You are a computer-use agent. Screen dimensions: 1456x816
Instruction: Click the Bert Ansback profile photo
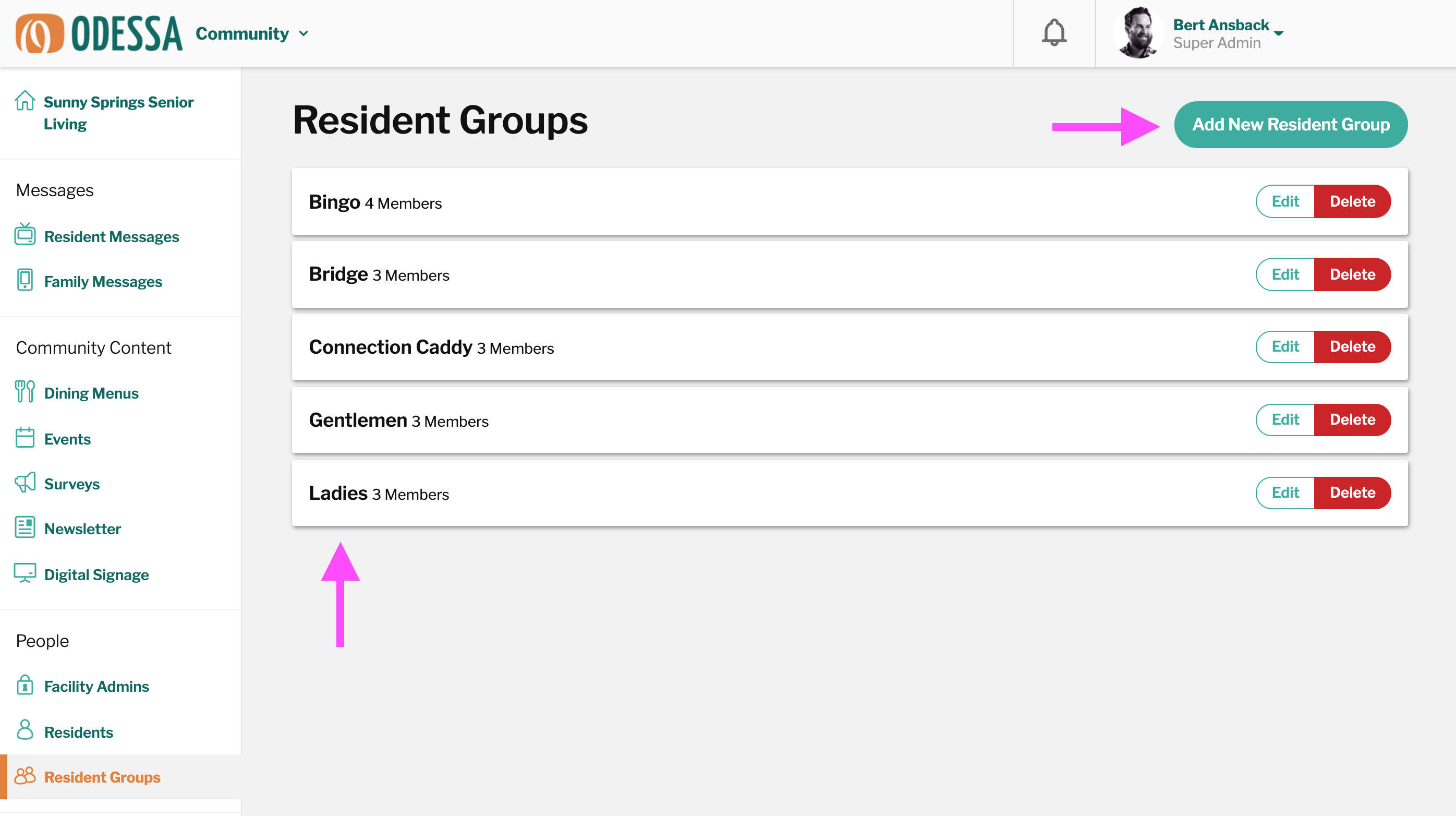(1138, 33)
